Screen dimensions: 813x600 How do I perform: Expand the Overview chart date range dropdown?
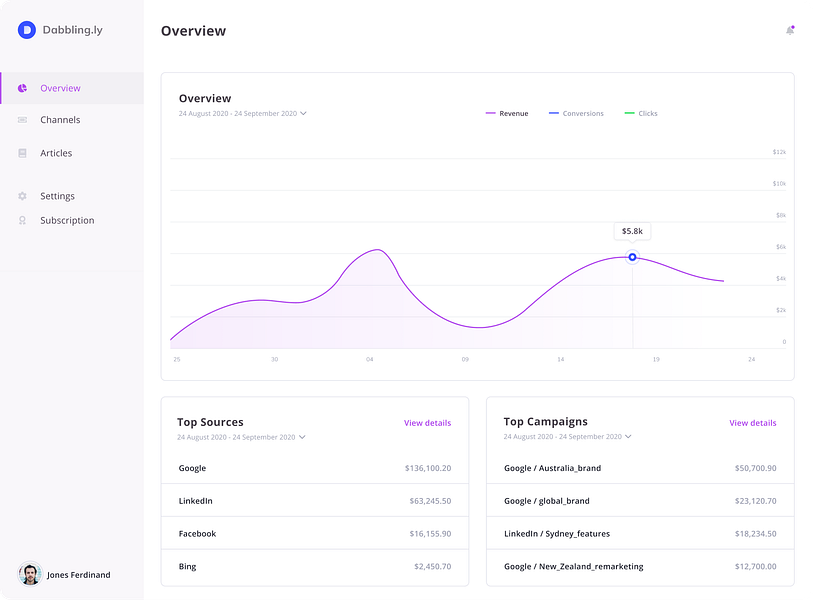[x=243, y=114]
